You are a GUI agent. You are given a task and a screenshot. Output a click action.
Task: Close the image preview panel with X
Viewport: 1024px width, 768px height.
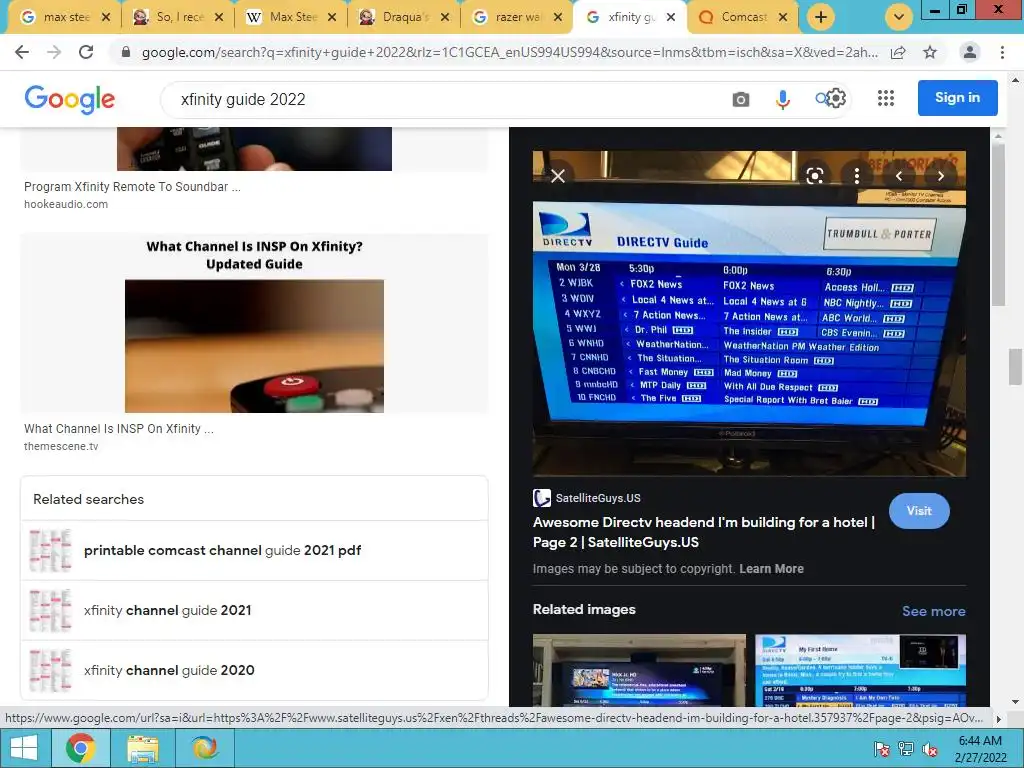[x=558, y=176]
